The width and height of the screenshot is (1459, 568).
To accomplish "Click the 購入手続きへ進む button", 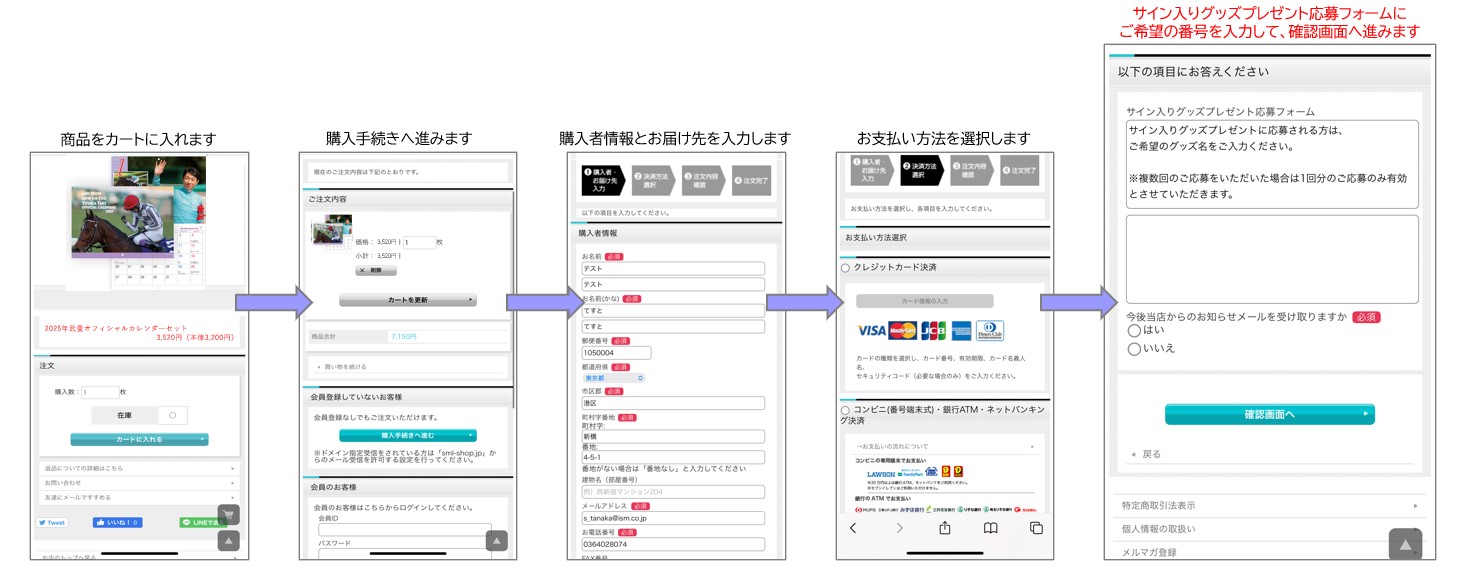I will (408, 435).
